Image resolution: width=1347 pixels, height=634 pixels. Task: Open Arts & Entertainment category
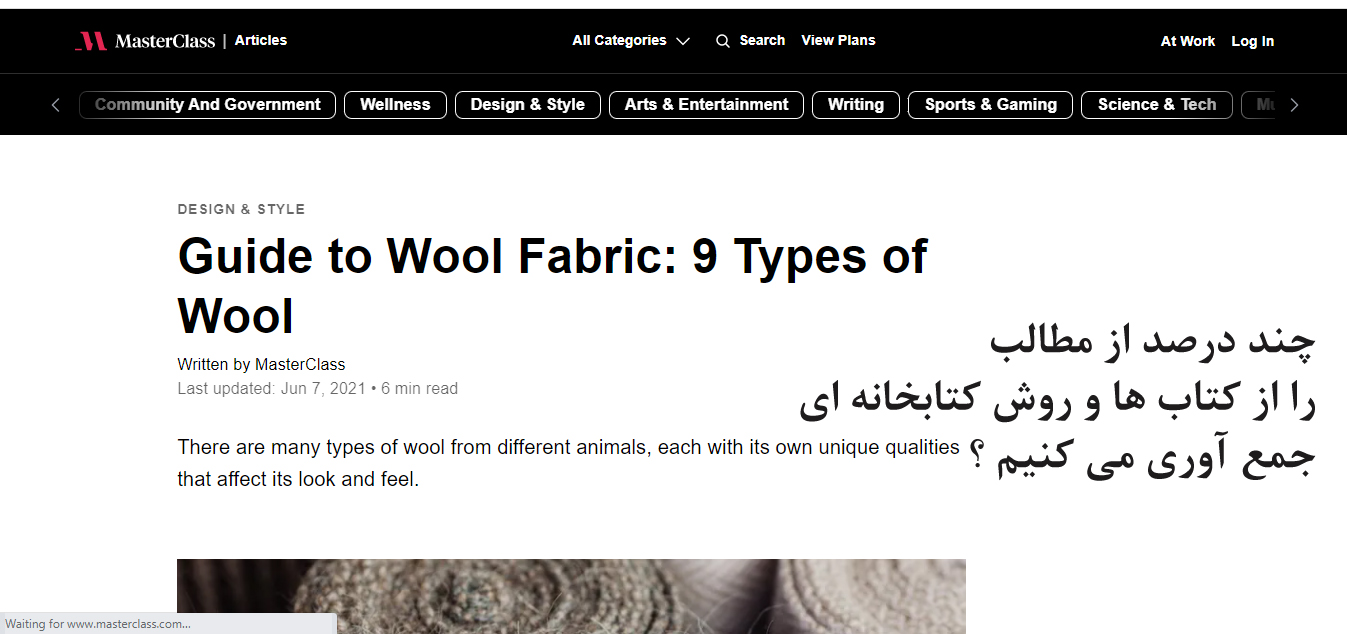(706, 105)
